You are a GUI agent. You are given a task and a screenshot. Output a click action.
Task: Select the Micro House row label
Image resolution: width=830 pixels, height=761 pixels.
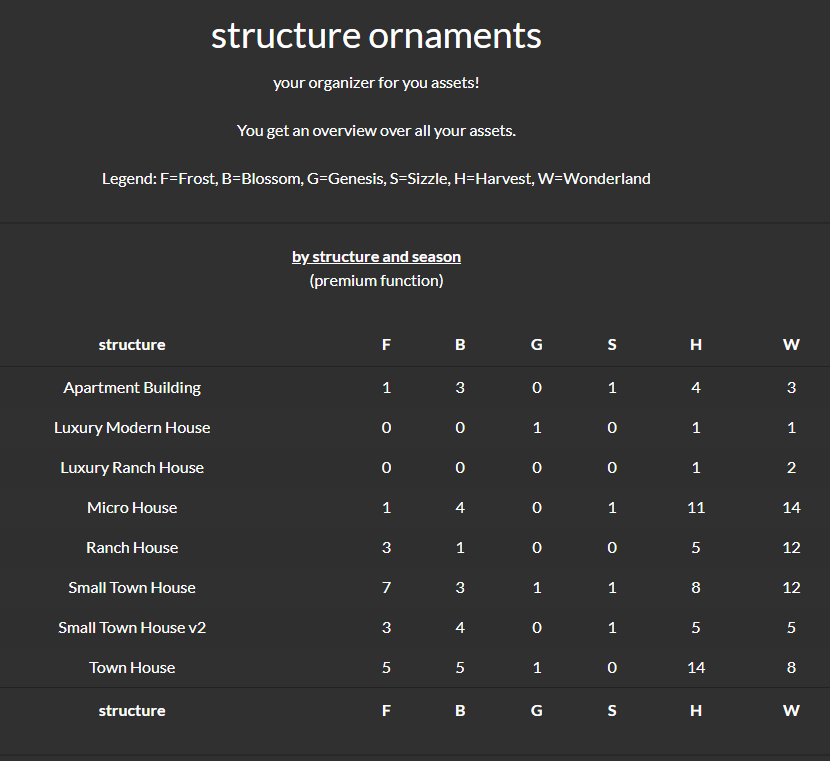(132, 508)
